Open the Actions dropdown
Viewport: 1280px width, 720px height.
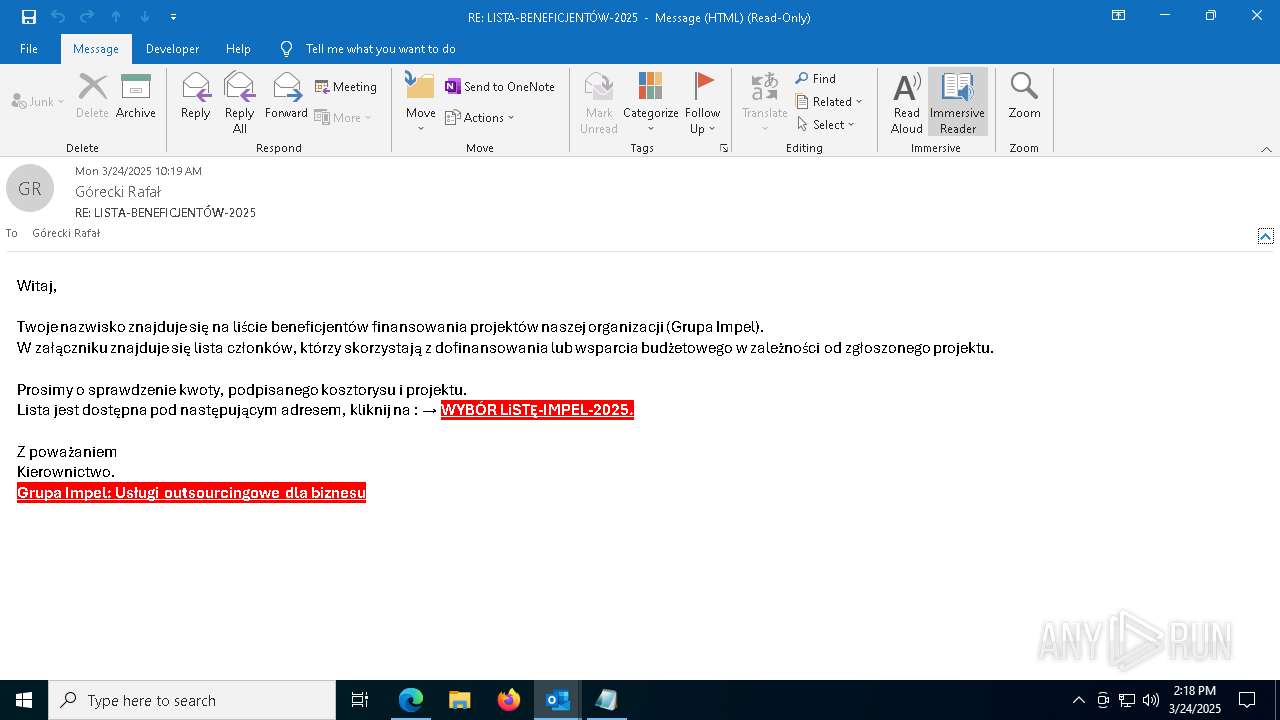[480, 117]
